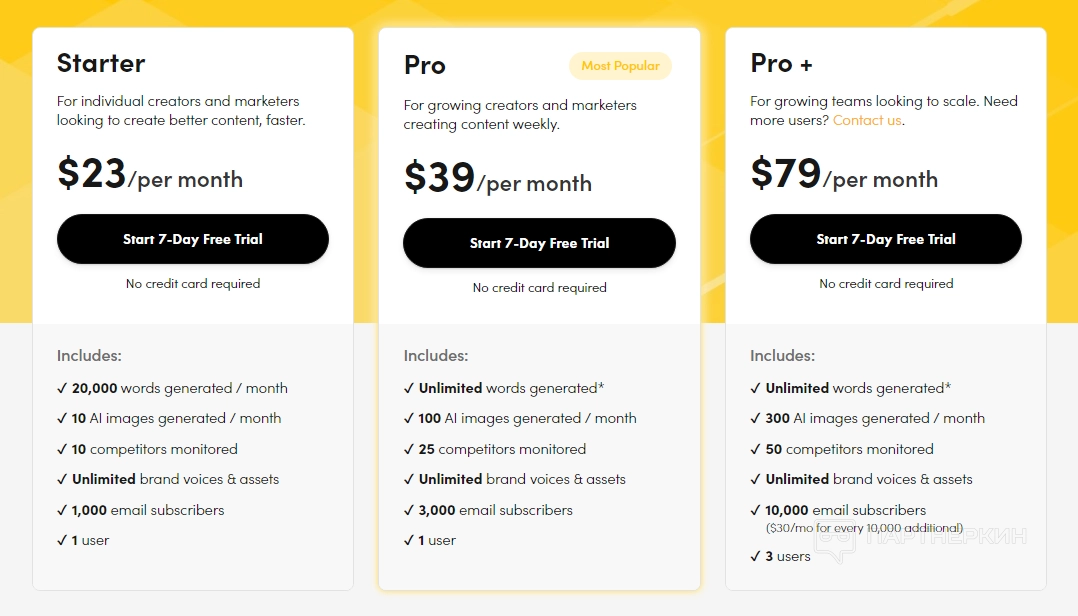Click checkmark next to 100 AI images generated

(409, 418)
